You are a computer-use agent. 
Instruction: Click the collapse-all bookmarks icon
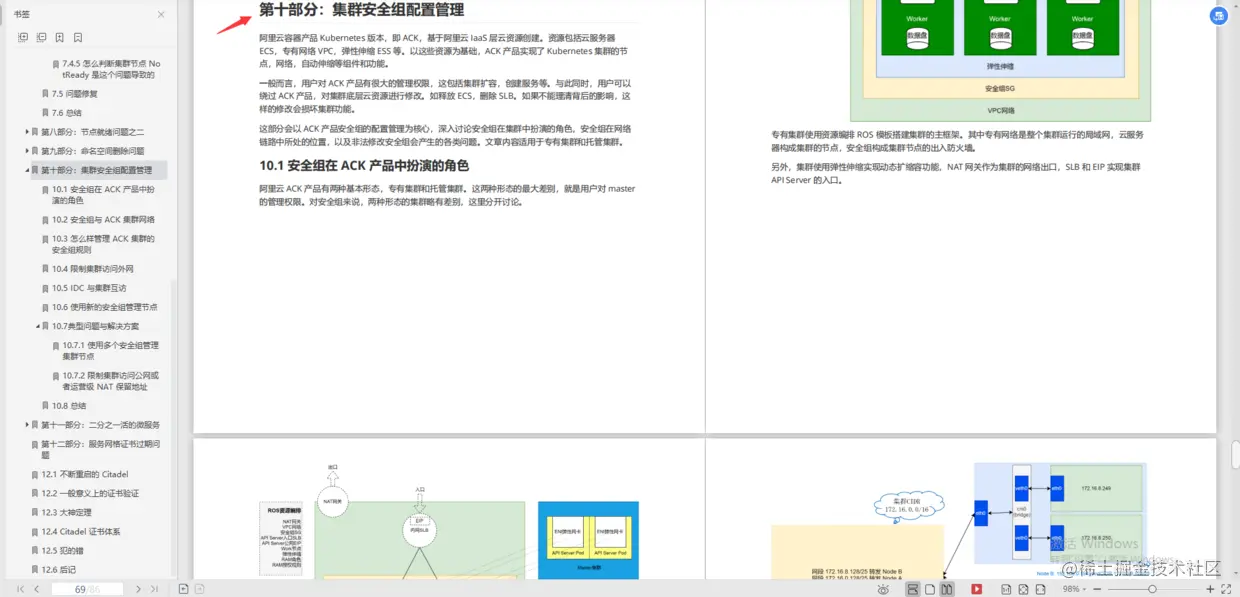pyautogui.click(x=42, y=37)
